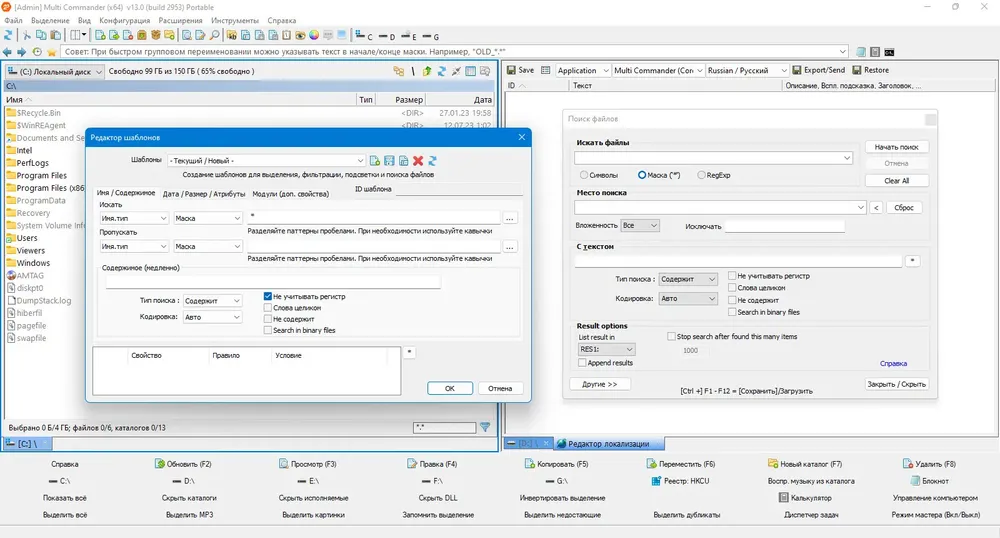Click the go up folder arrow icon
1000x538 pixels.
click(427, 71)
